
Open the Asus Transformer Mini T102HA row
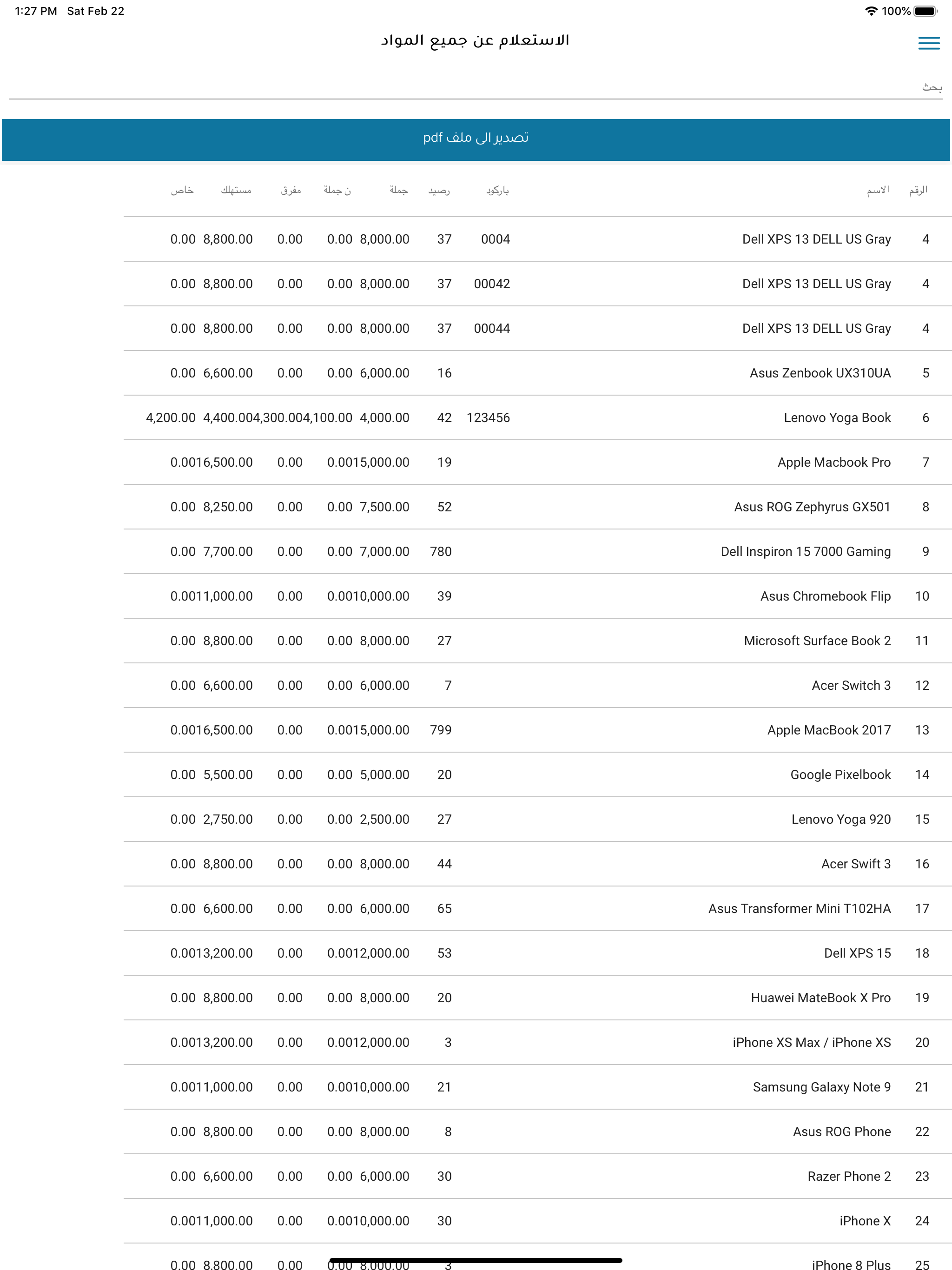click(537, 909)
